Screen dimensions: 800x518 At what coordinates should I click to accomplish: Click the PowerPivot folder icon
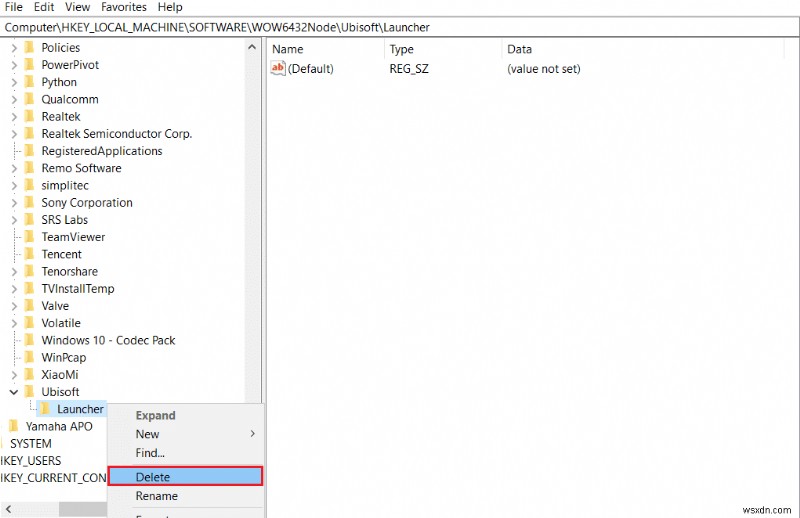point(30,65)
